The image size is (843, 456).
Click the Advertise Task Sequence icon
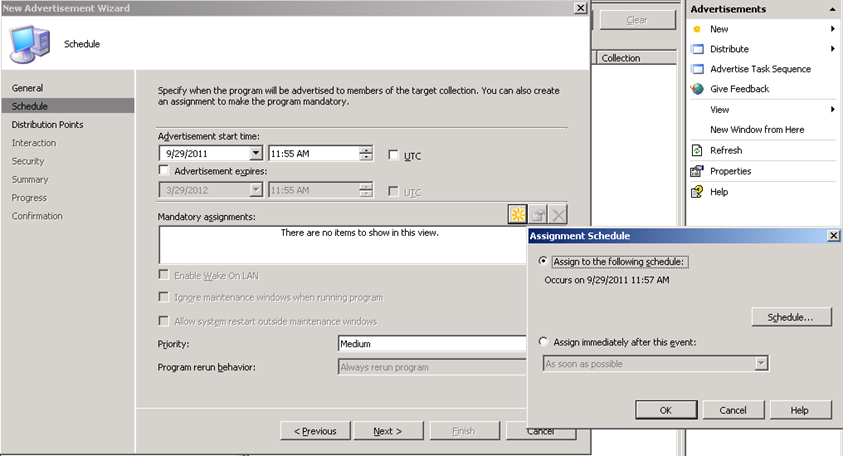click(697, 69)
